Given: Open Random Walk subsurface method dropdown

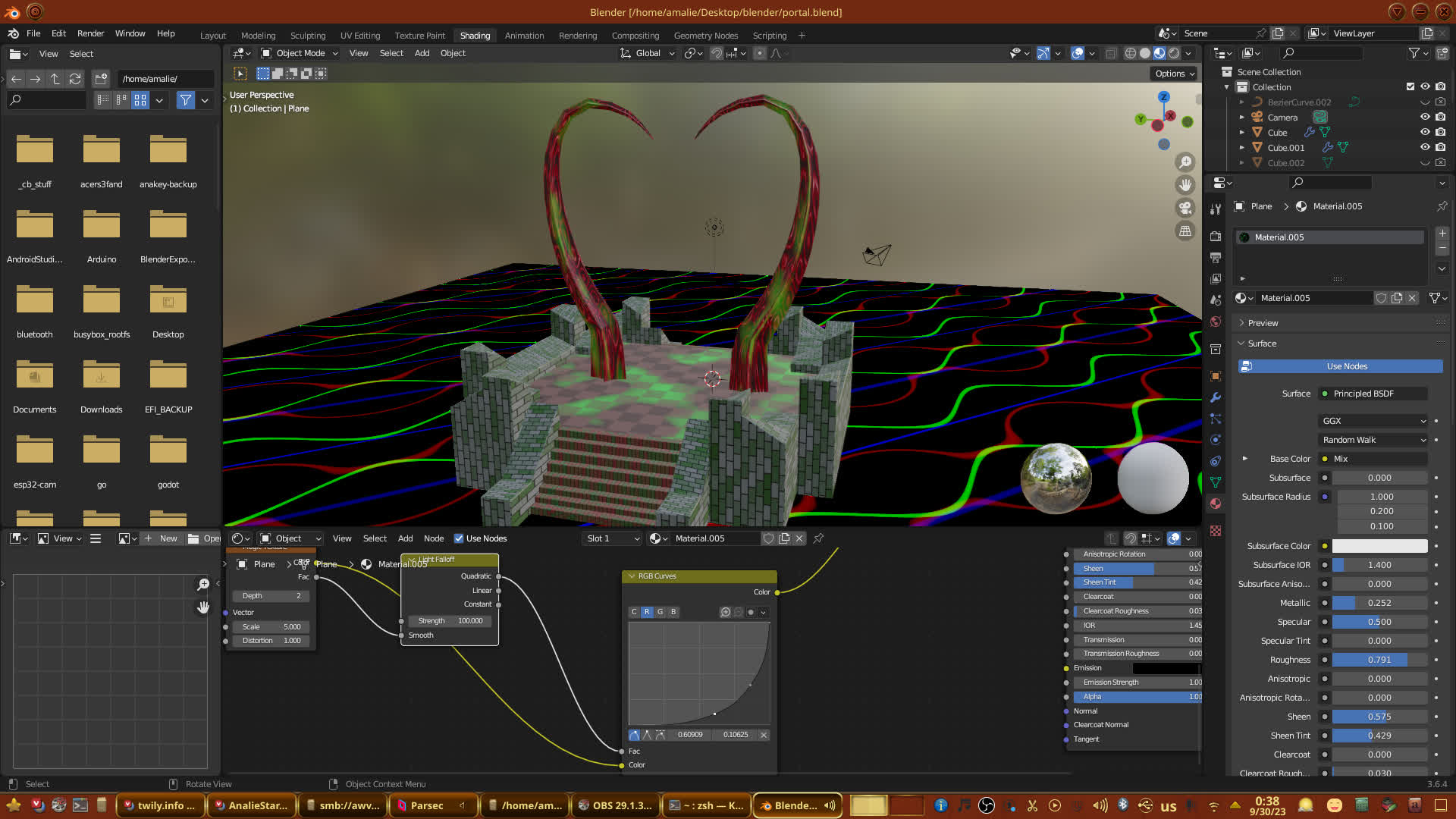Looking at the screenshot, I should click(x=1373, y=440).
